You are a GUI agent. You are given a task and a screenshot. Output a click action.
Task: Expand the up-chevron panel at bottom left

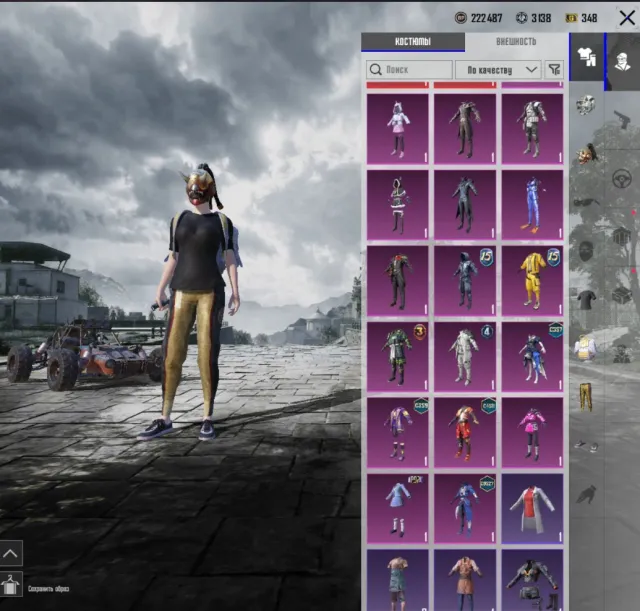(x=11, y=553)
